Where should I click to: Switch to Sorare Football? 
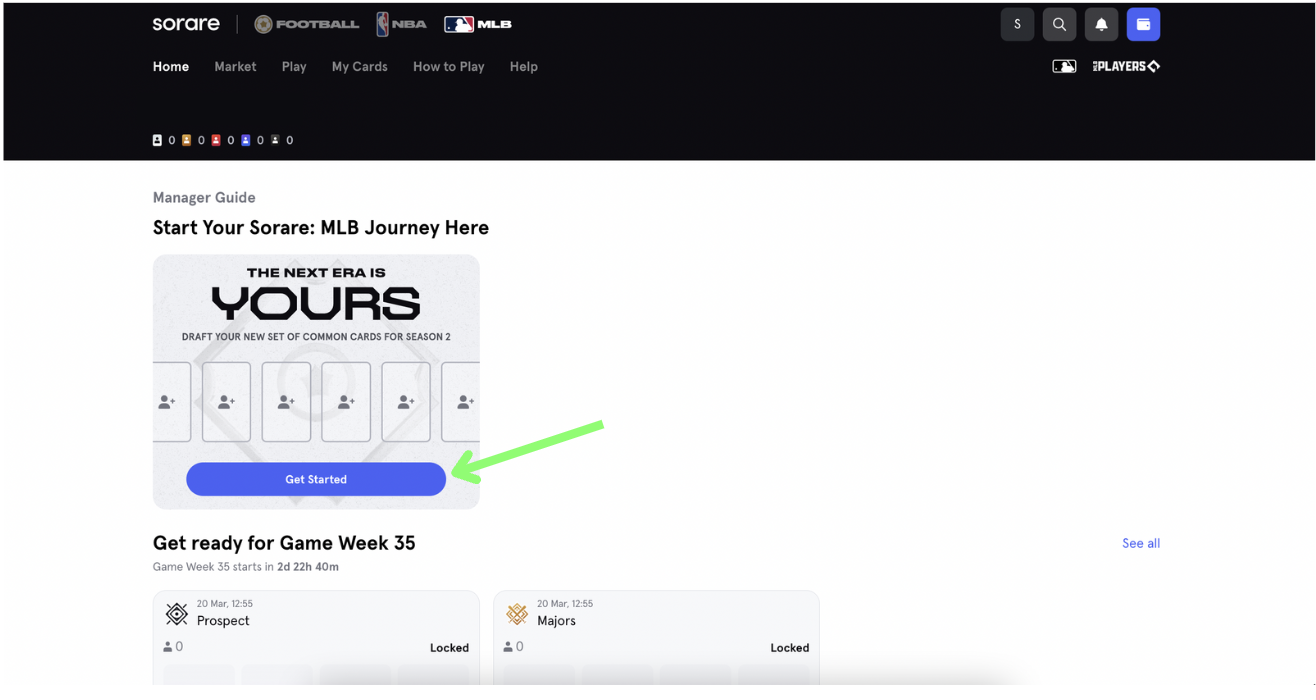[x=306, y=24]
